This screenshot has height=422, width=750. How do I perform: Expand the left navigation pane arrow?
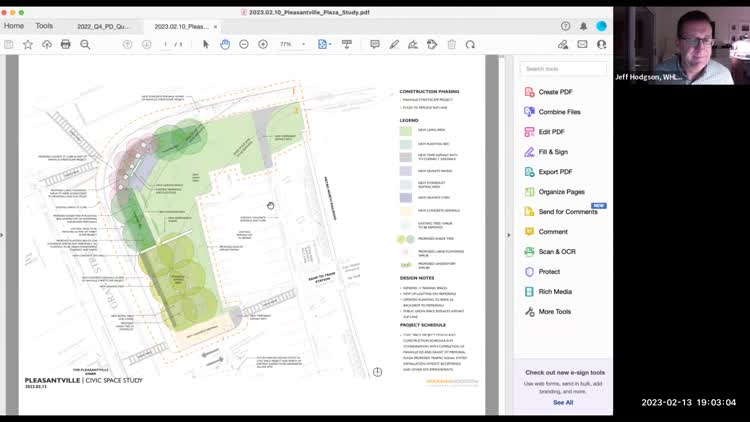tap(2, 235)
